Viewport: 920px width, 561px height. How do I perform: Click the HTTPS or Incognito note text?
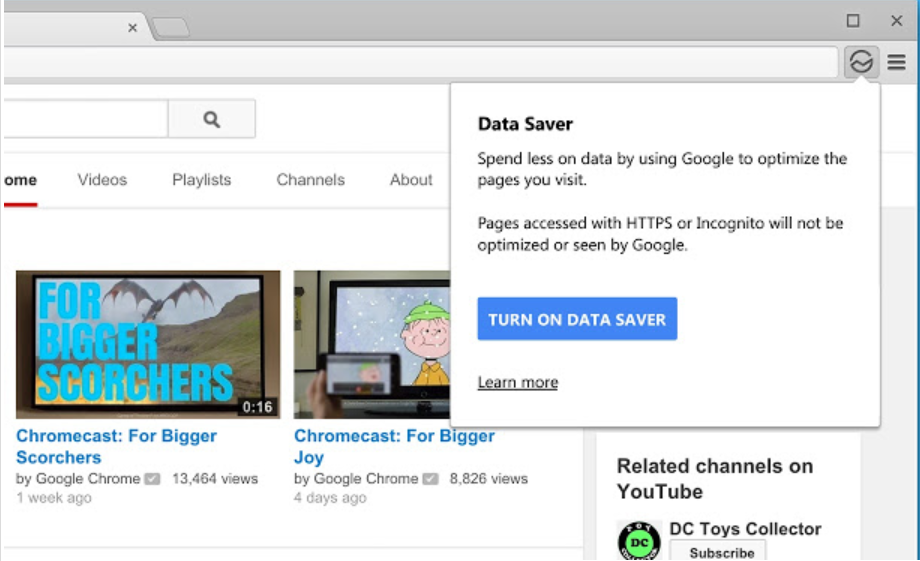(660, 234)
